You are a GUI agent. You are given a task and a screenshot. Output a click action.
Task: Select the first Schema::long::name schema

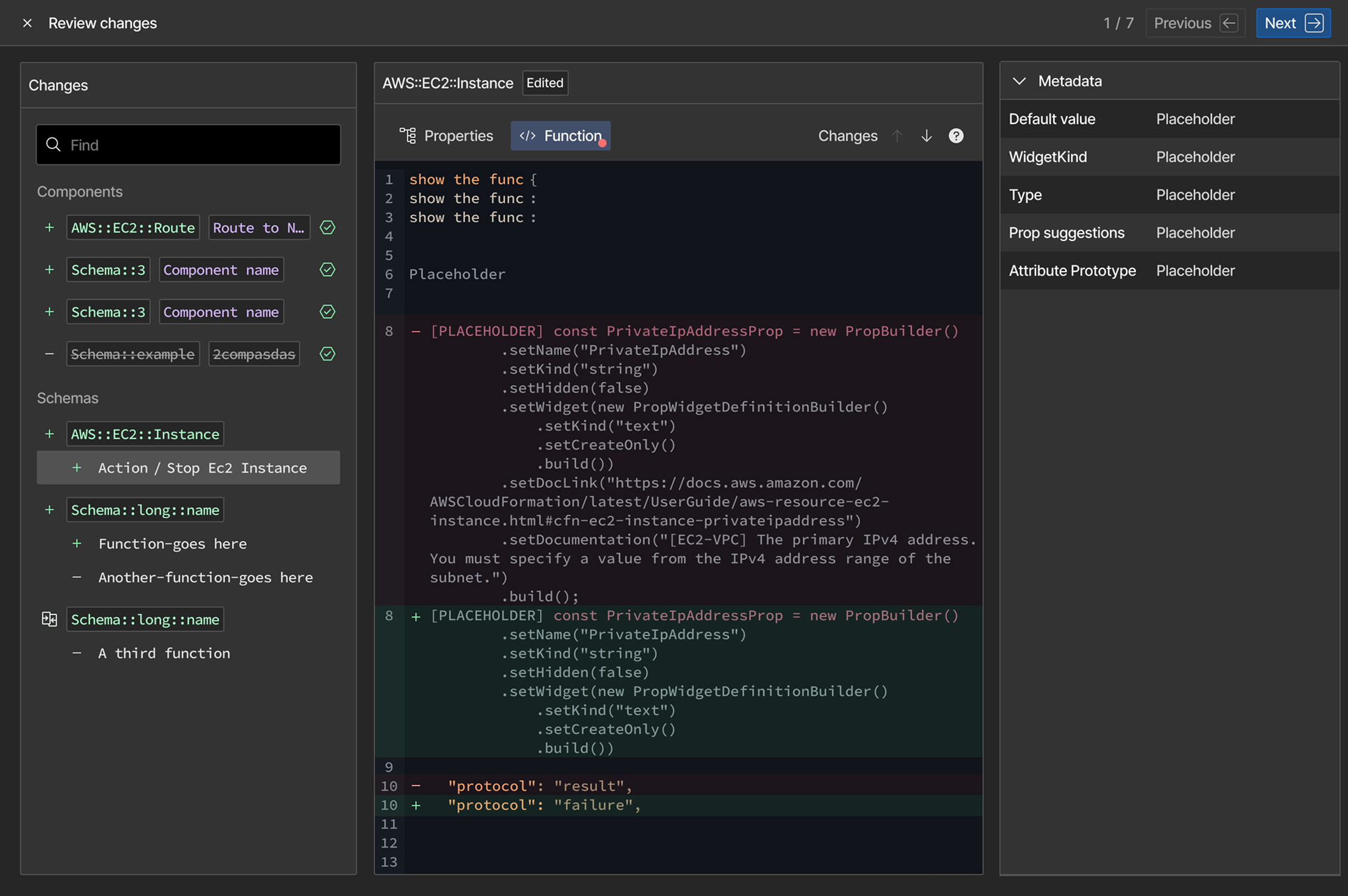pyautogui.click(x=145, y=510)
